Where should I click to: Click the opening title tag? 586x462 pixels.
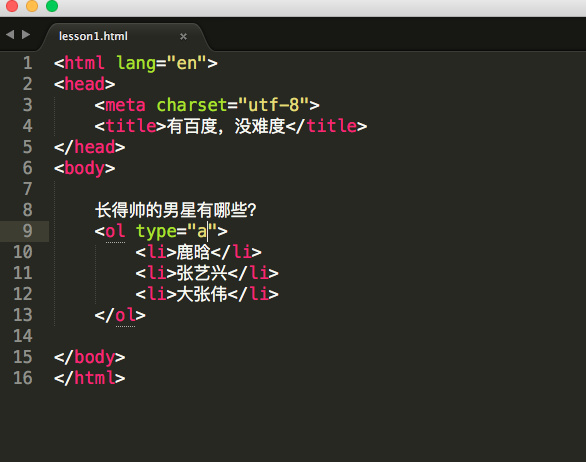tap(130, 126)
